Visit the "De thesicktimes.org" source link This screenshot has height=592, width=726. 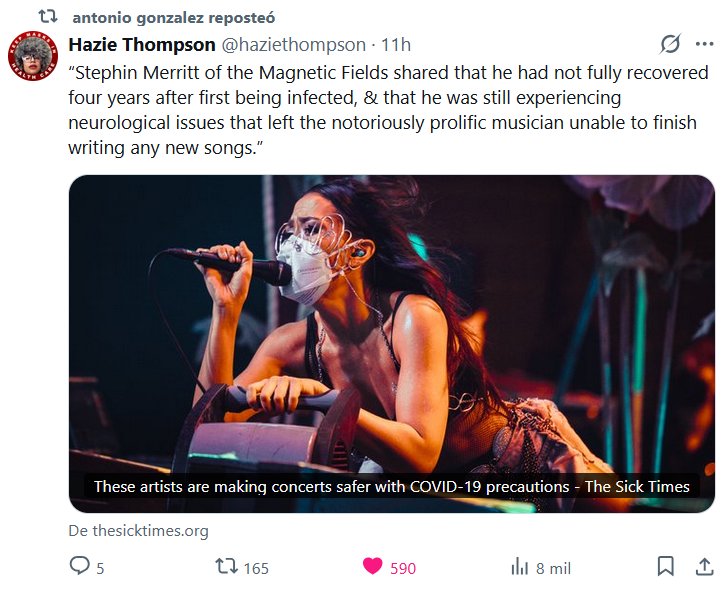[x=138, y=531]
